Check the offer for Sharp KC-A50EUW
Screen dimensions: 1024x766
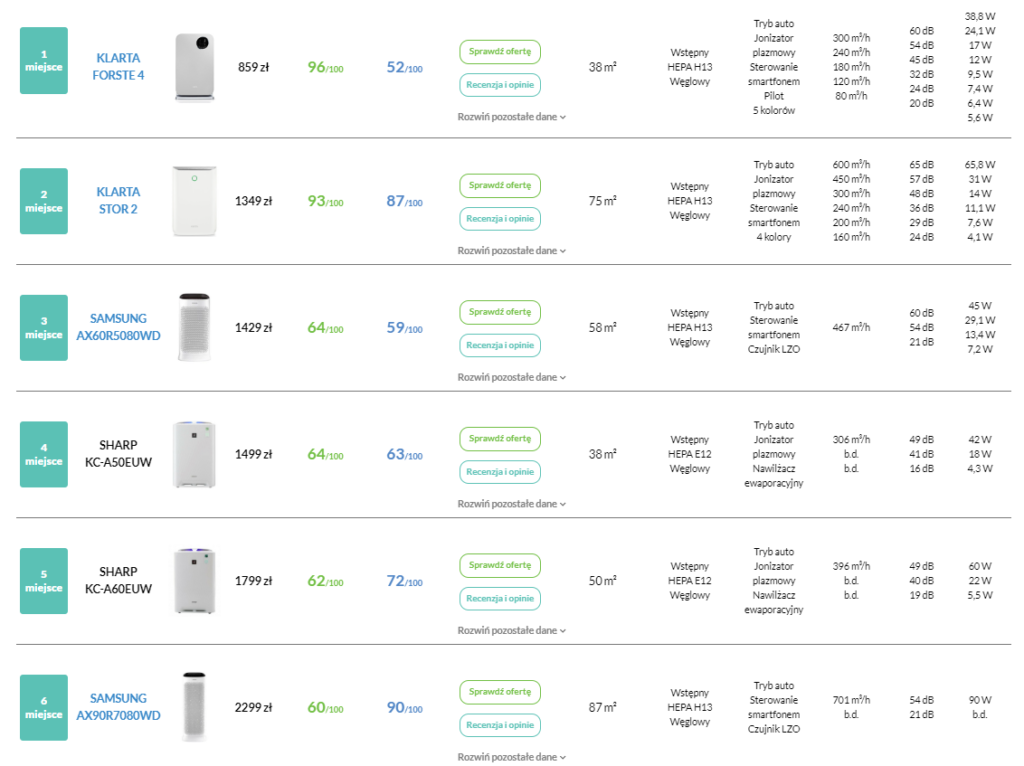click(x=500, y=438)
